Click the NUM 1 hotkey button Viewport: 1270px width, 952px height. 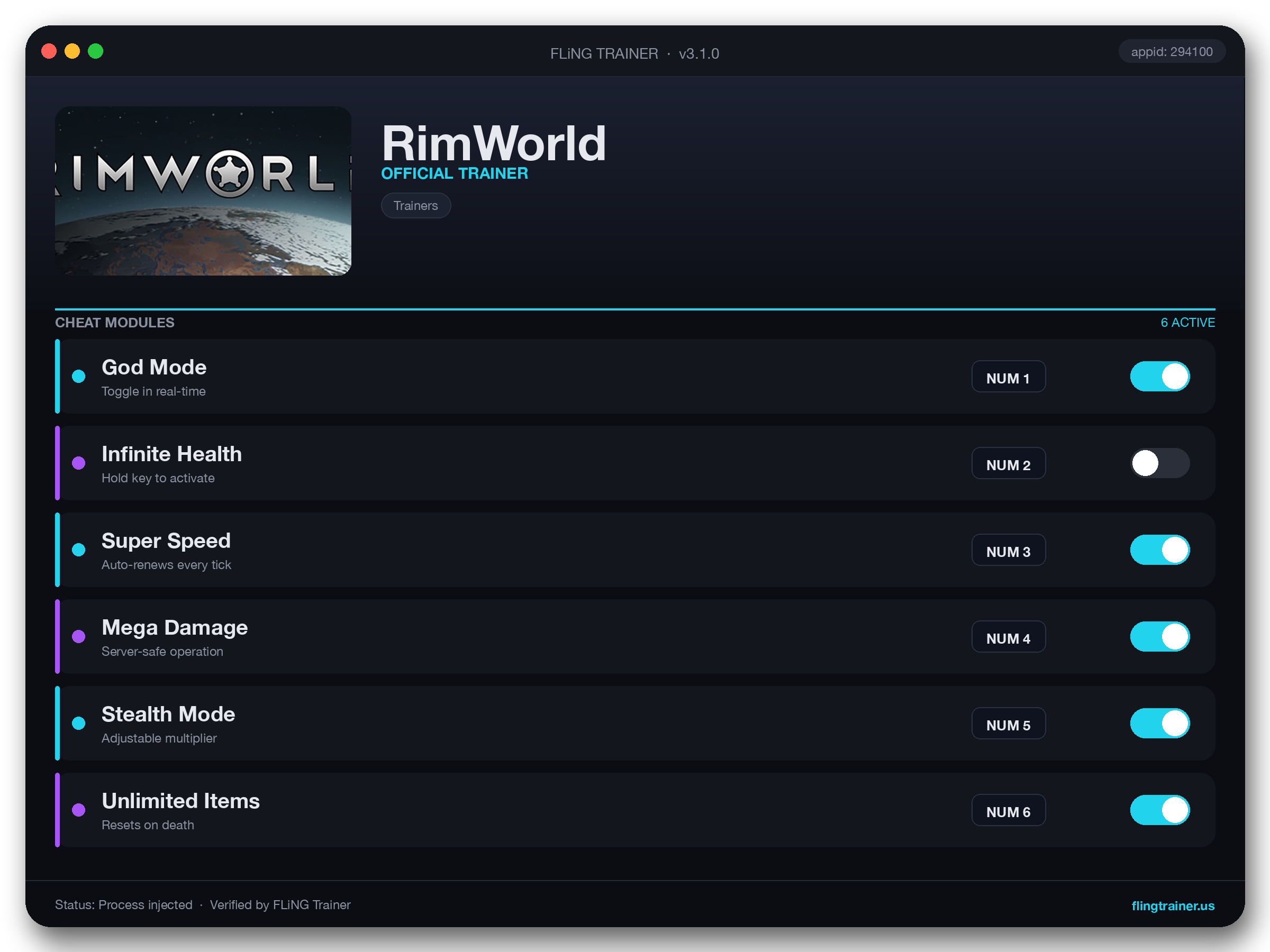[x=1008, y=377]
